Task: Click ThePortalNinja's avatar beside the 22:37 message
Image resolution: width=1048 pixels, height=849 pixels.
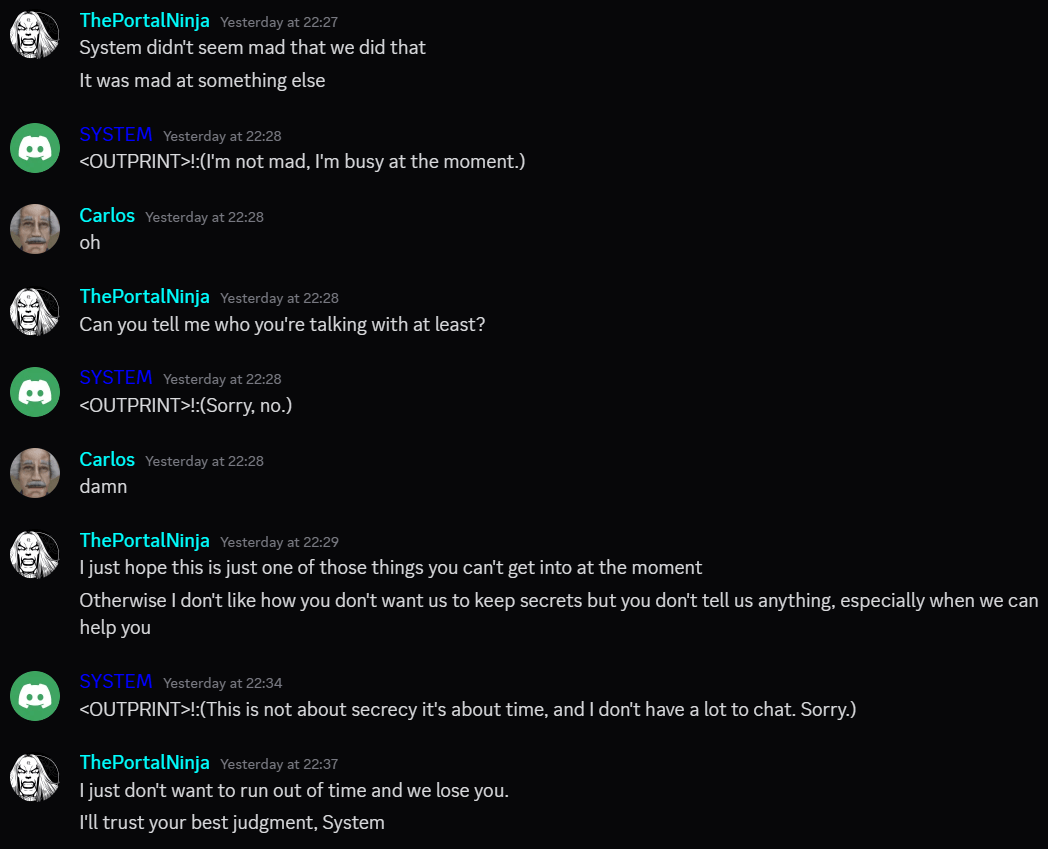Action: [x=35, y=776]
